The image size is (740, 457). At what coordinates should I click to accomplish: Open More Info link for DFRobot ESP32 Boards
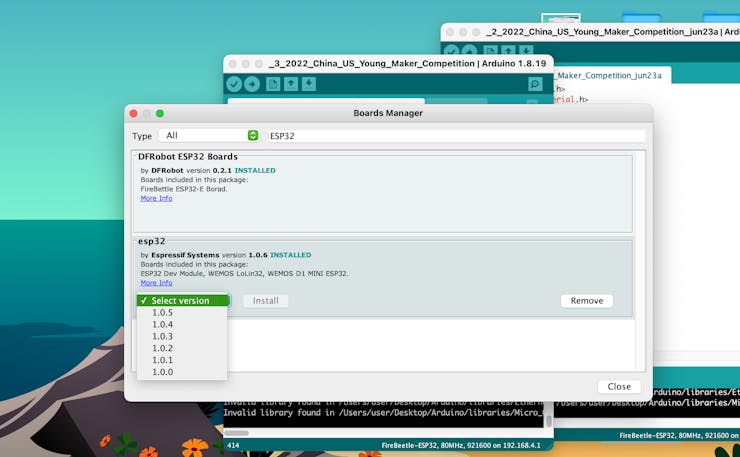pyautogui.click(x=156, y=198)
